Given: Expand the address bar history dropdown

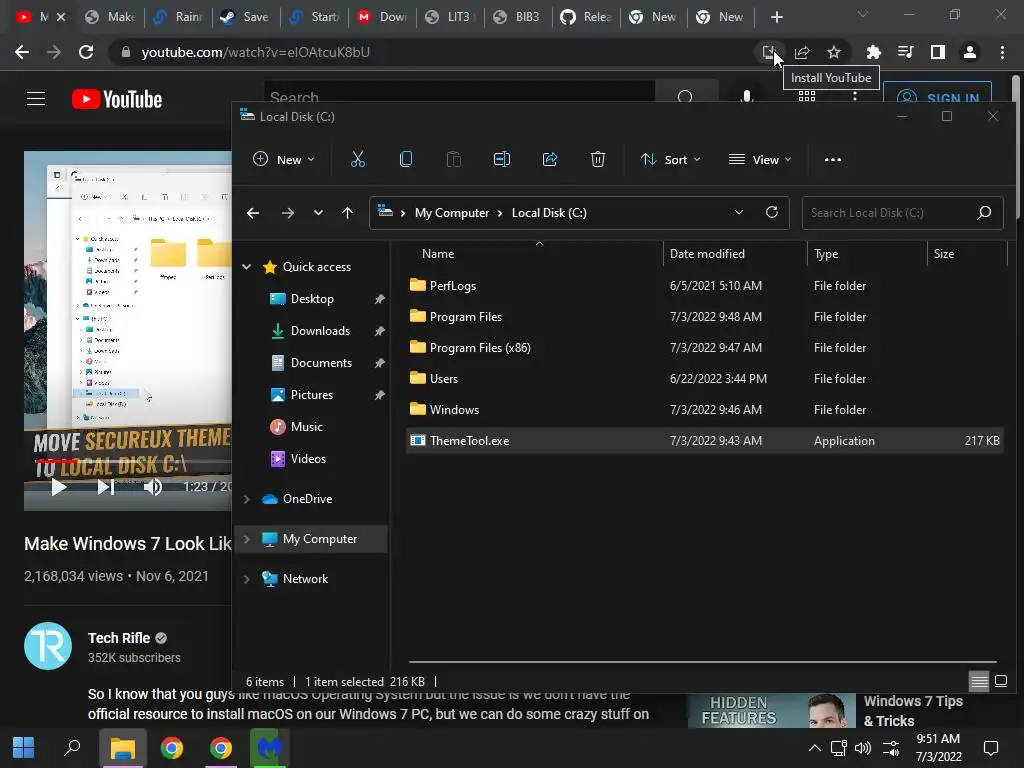Looking at the screenshot, I should [x=739, y=212].
